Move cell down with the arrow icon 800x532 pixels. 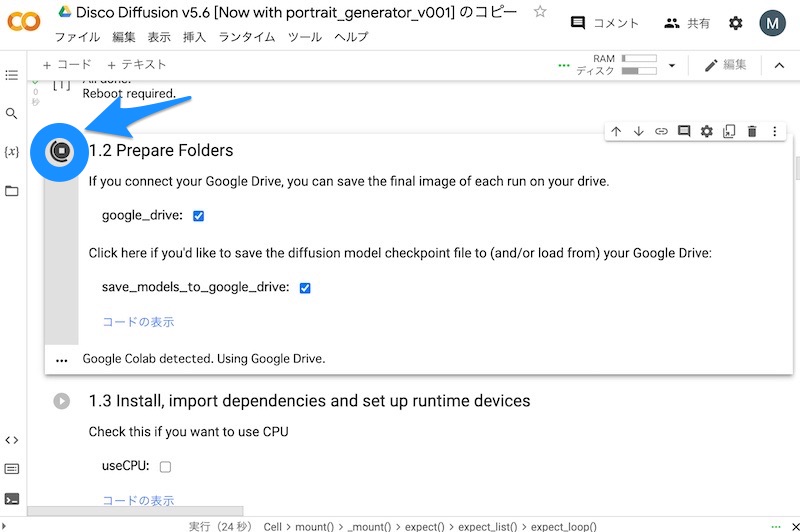click(x=638, y=131)
